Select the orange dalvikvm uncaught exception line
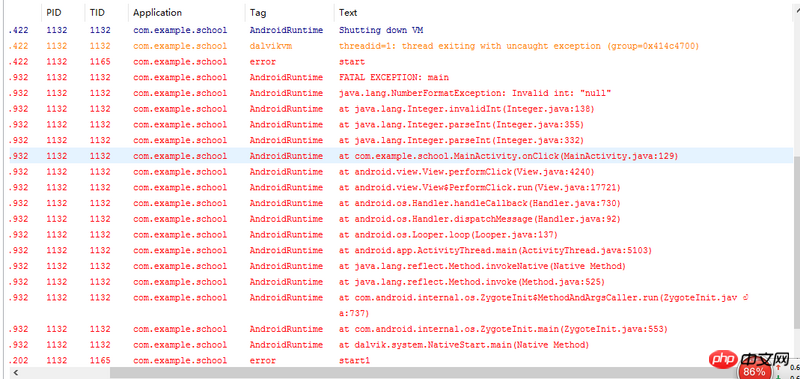This screenshot has width=800, height=379. point(401,46)
